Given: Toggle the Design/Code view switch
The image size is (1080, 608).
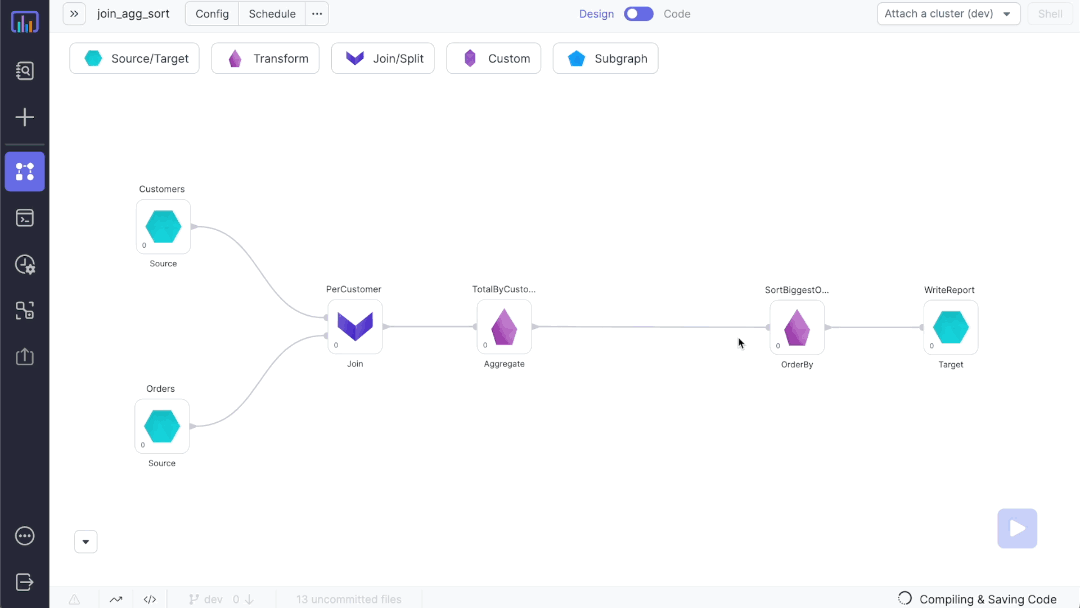Looking at the screenshot, I should [x=638, y=14].
